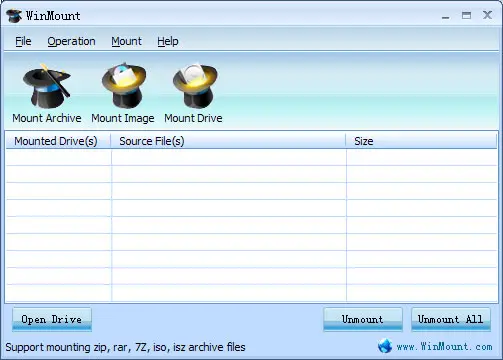Minimize the WinMount window

coord(446,16)
